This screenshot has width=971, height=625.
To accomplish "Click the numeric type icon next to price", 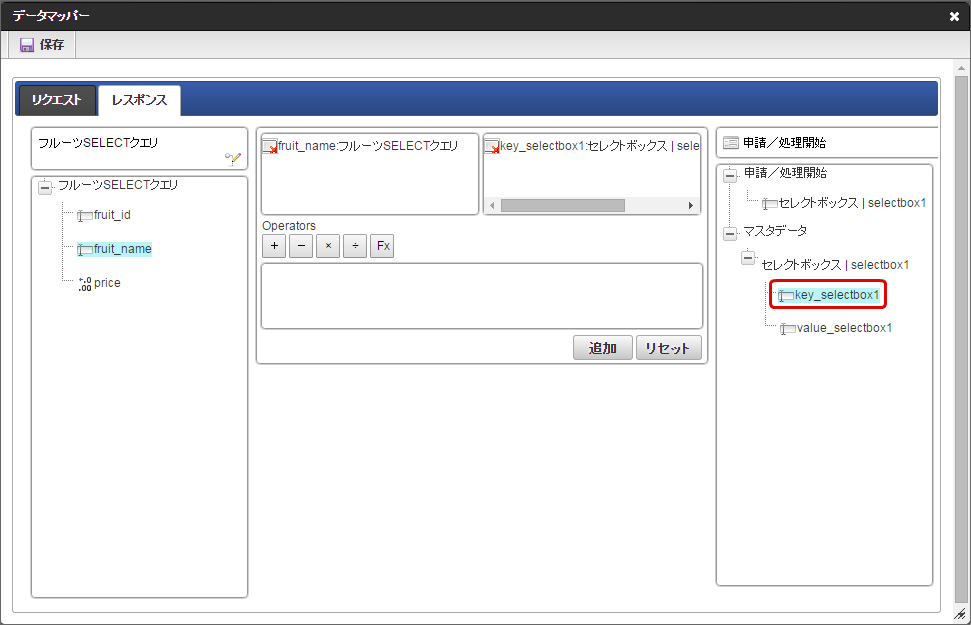I will tap(85, 284).
